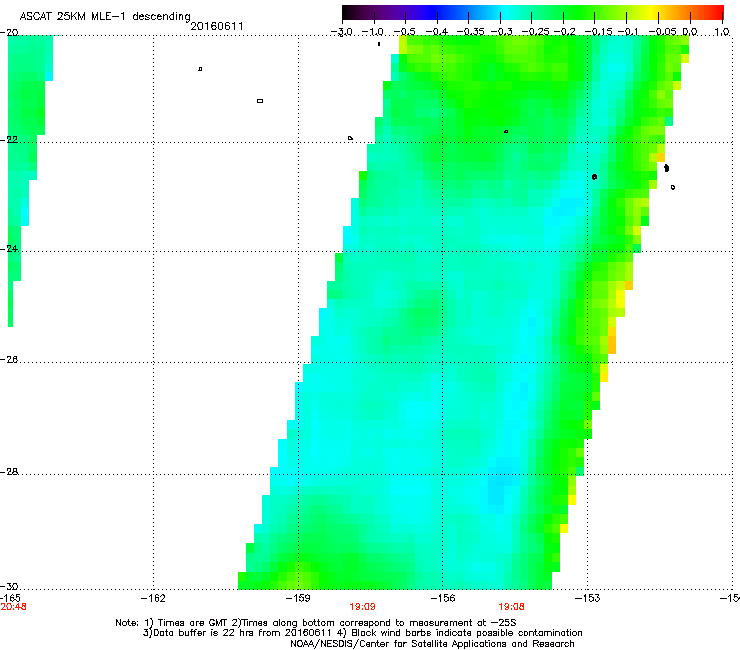Click the colorbar label '1.0'
The image size is (740, 650).
coord(721,32)
